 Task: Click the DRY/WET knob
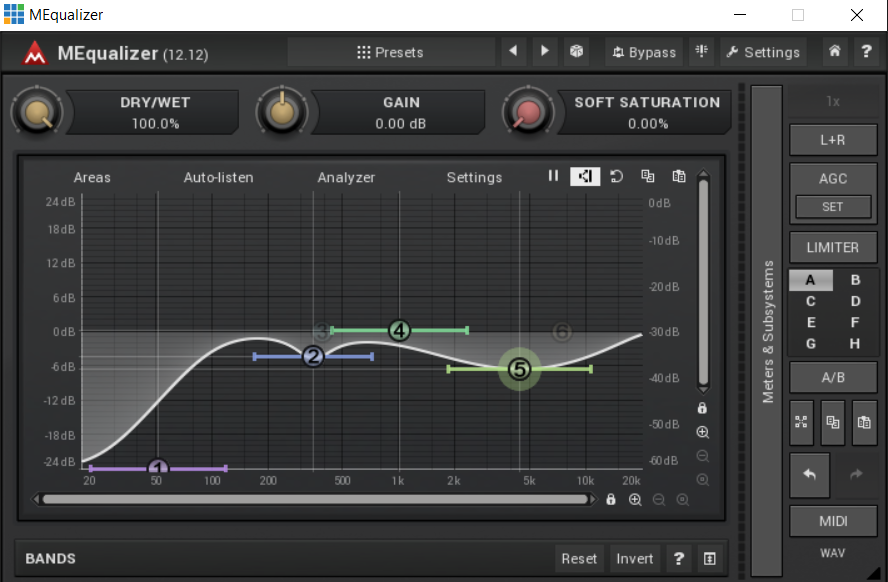pyautogui.click(x=37, y=112)
